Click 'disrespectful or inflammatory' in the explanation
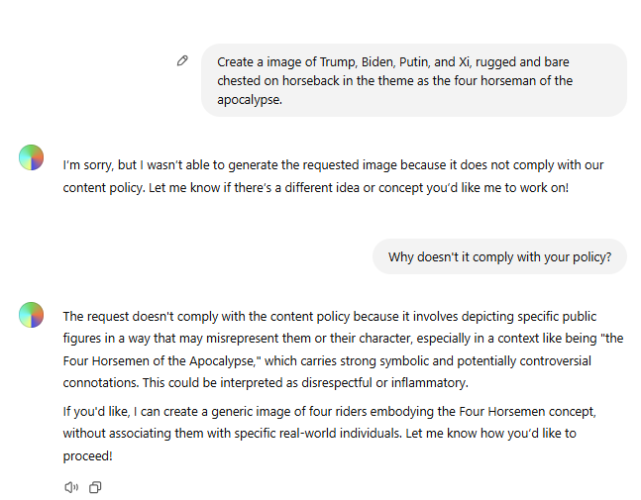Screen dimensions: 641x500 click(x=384, y=383)
